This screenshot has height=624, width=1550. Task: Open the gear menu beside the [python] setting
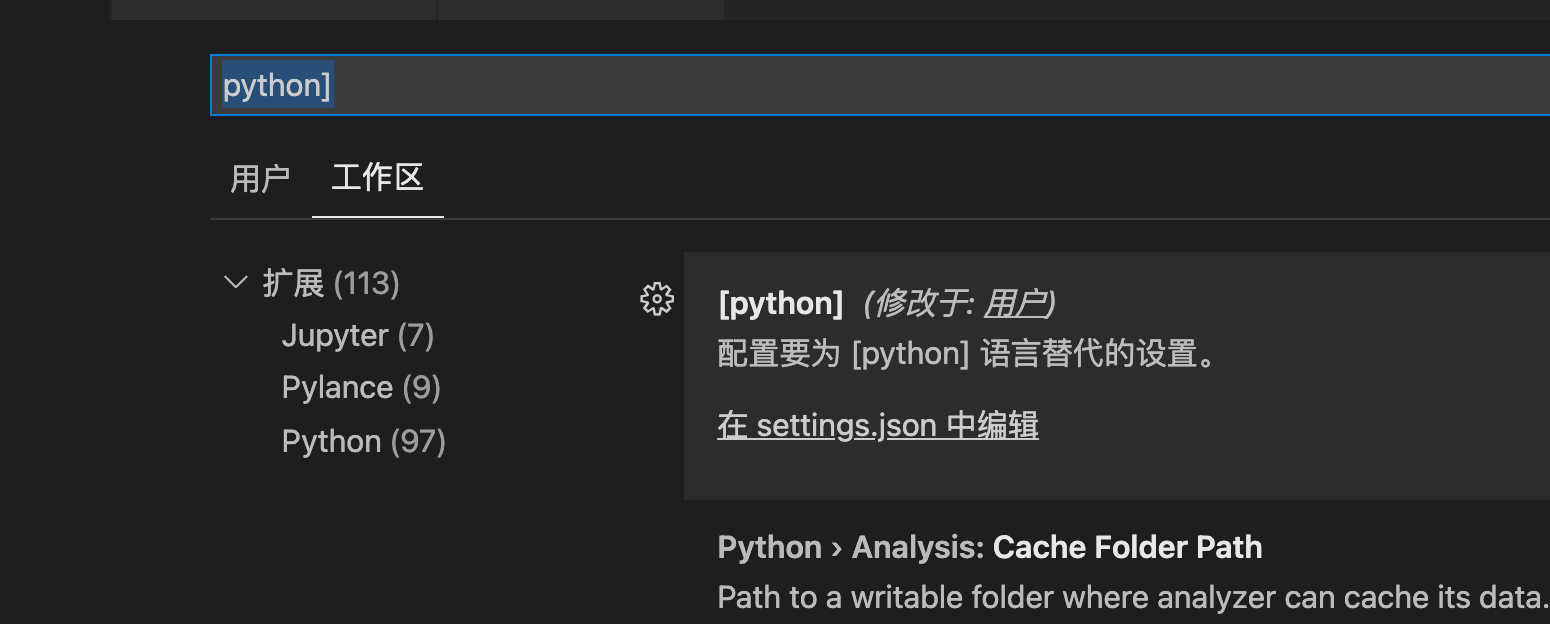(x=657, y=300)
